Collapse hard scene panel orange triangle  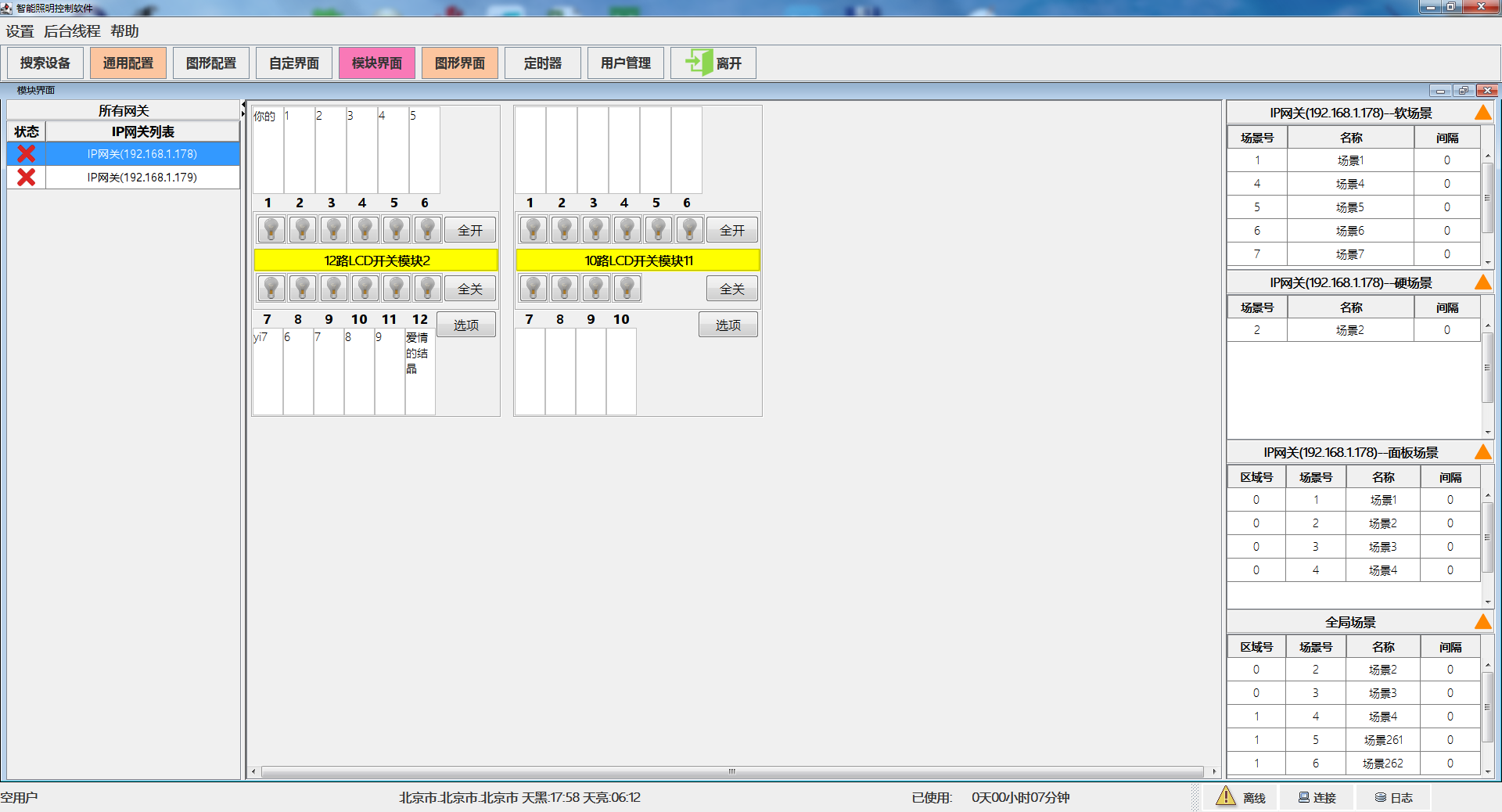[1482, 282]
